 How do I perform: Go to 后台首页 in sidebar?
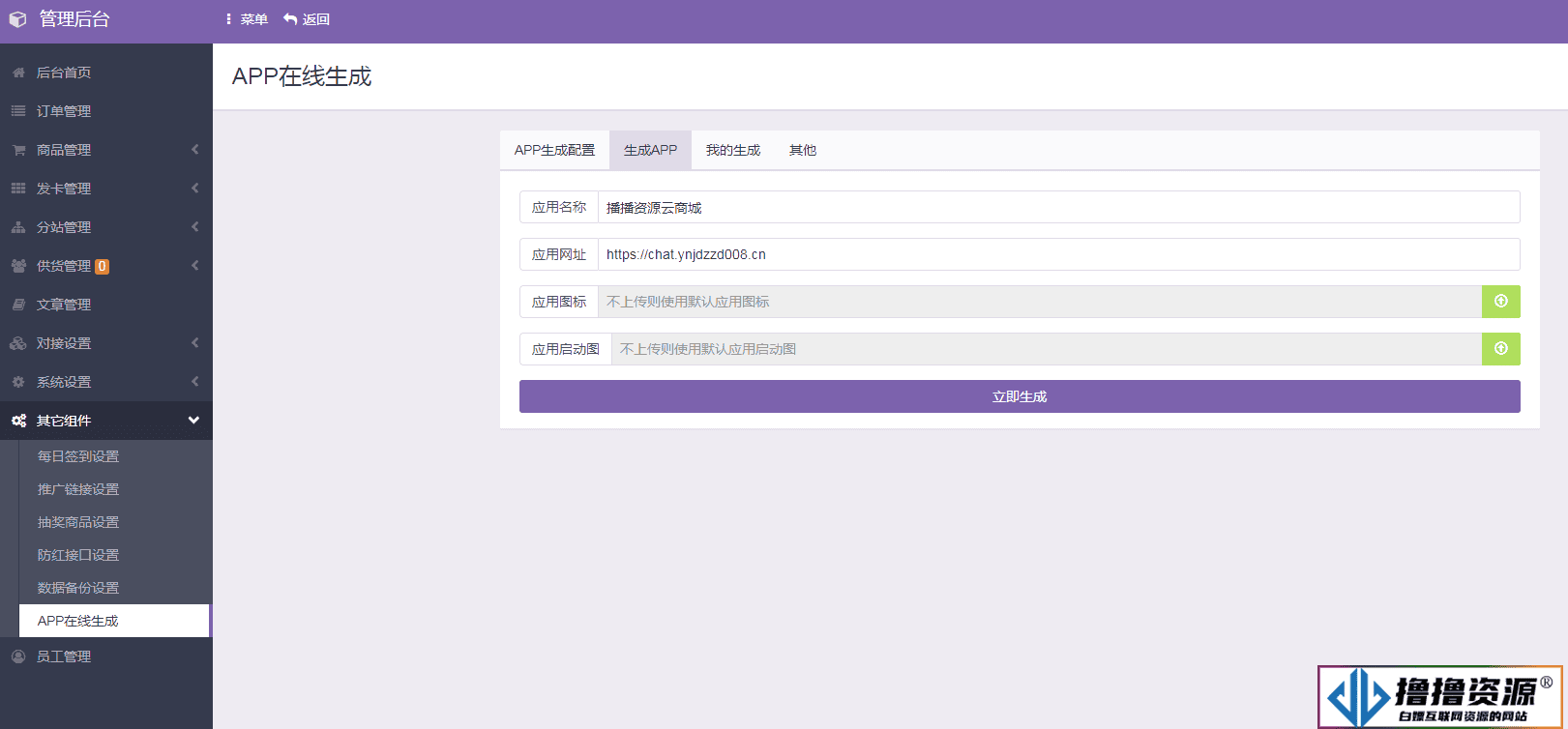coord(106,73)
